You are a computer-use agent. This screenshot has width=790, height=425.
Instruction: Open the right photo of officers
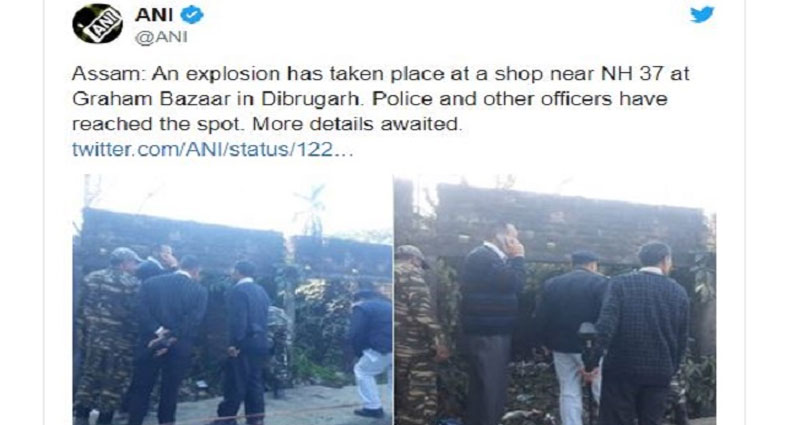click(x=555, y=300)
